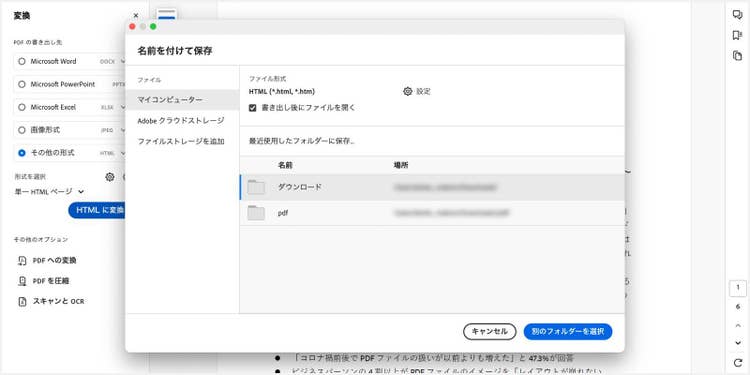The width and height of the screenshot is (750, 375).
Task: Toggle 書き出し後にファイルを開く checkbox
Action: tap(253, 108)
